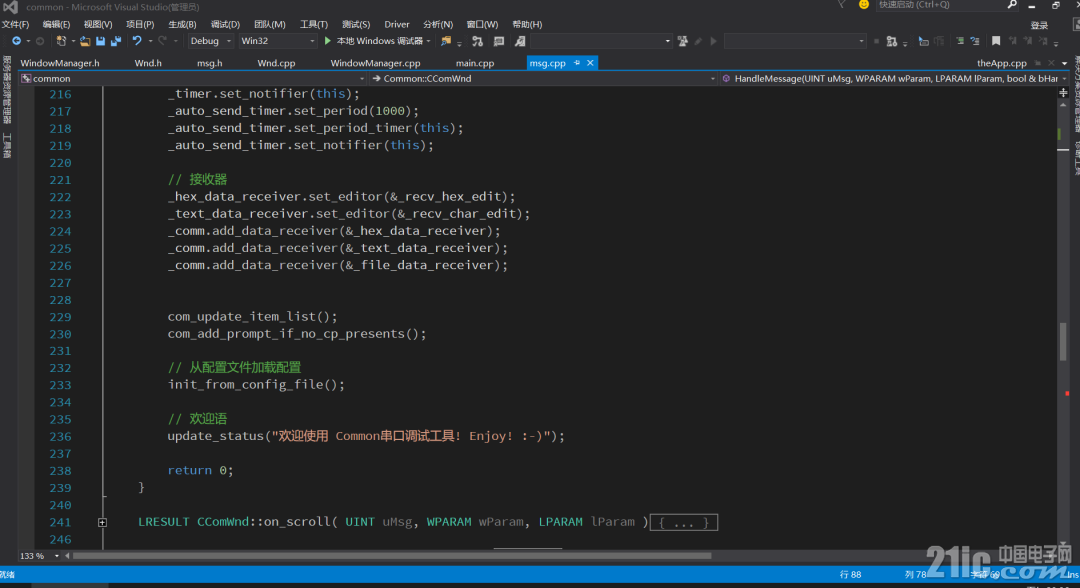Open the undo history dropdown arrow
1080x588 pixels.
(150, 41)
